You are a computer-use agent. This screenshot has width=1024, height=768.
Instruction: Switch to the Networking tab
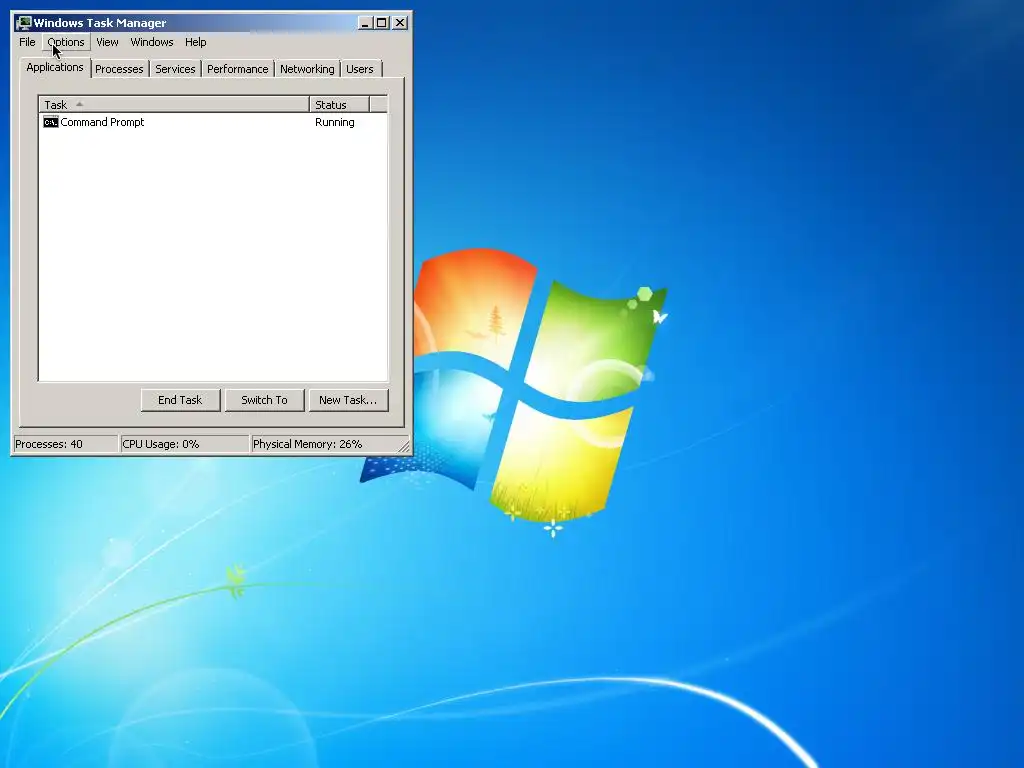click(307, 69)
